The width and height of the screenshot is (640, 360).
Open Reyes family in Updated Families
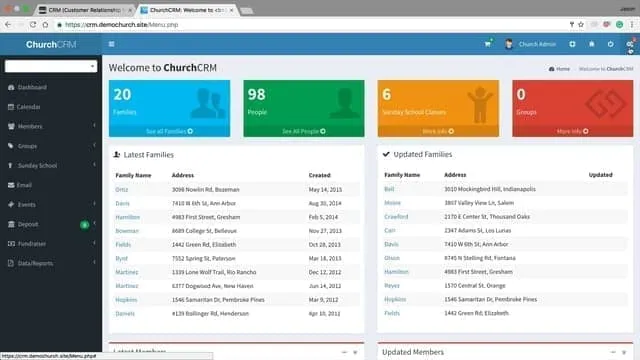pos(392,286)
